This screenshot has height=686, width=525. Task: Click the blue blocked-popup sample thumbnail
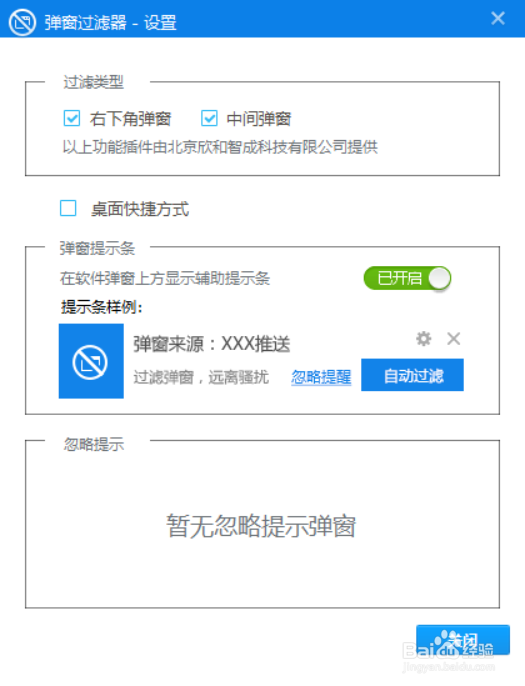[x=91, y=361]
